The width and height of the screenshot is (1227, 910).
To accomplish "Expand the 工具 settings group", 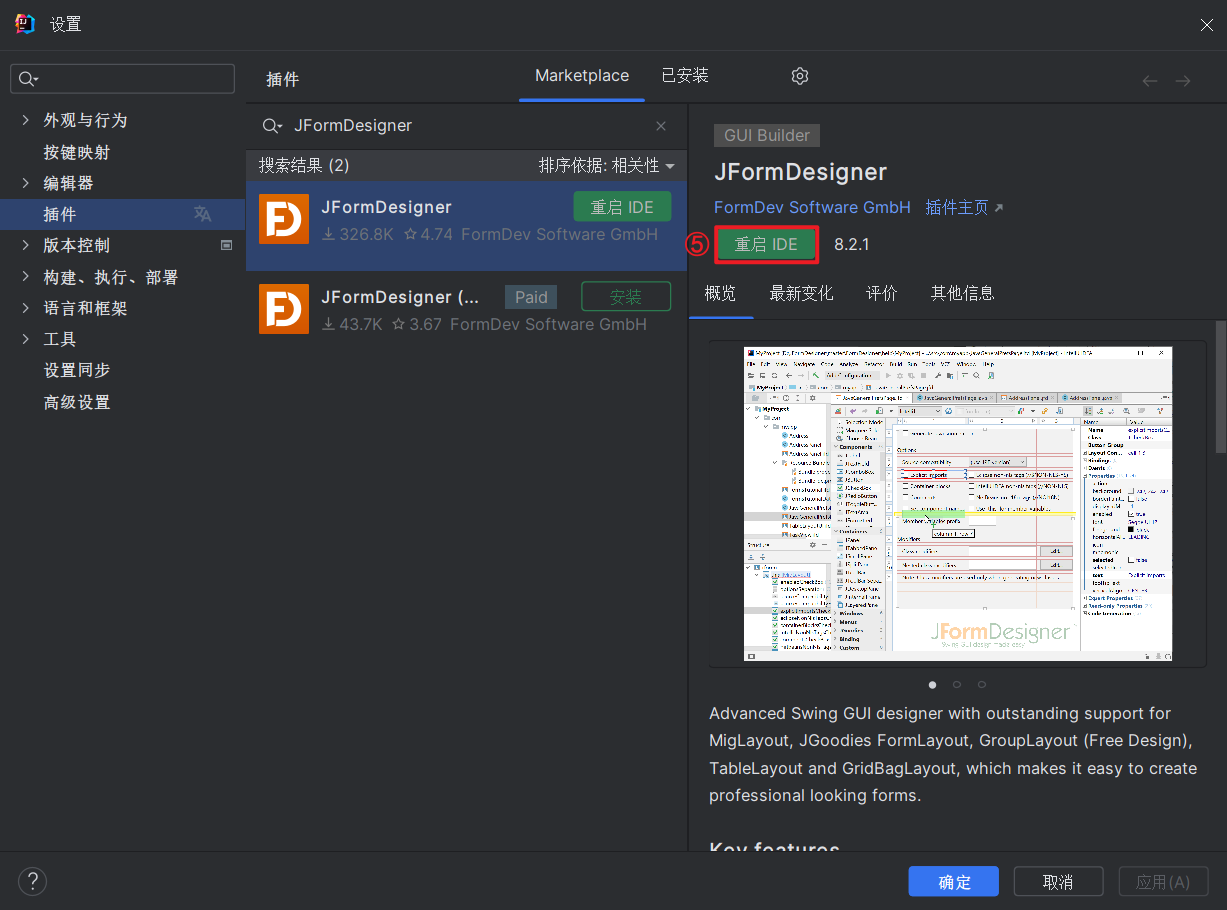I will [x=26, y=339].
